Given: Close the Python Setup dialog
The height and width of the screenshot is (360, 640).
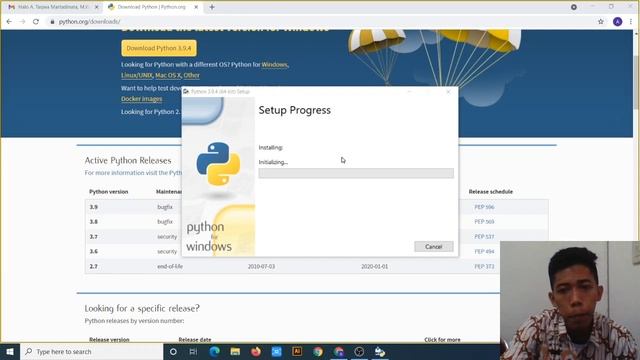Looking at the screenshot, I should [x=448, y=91].
